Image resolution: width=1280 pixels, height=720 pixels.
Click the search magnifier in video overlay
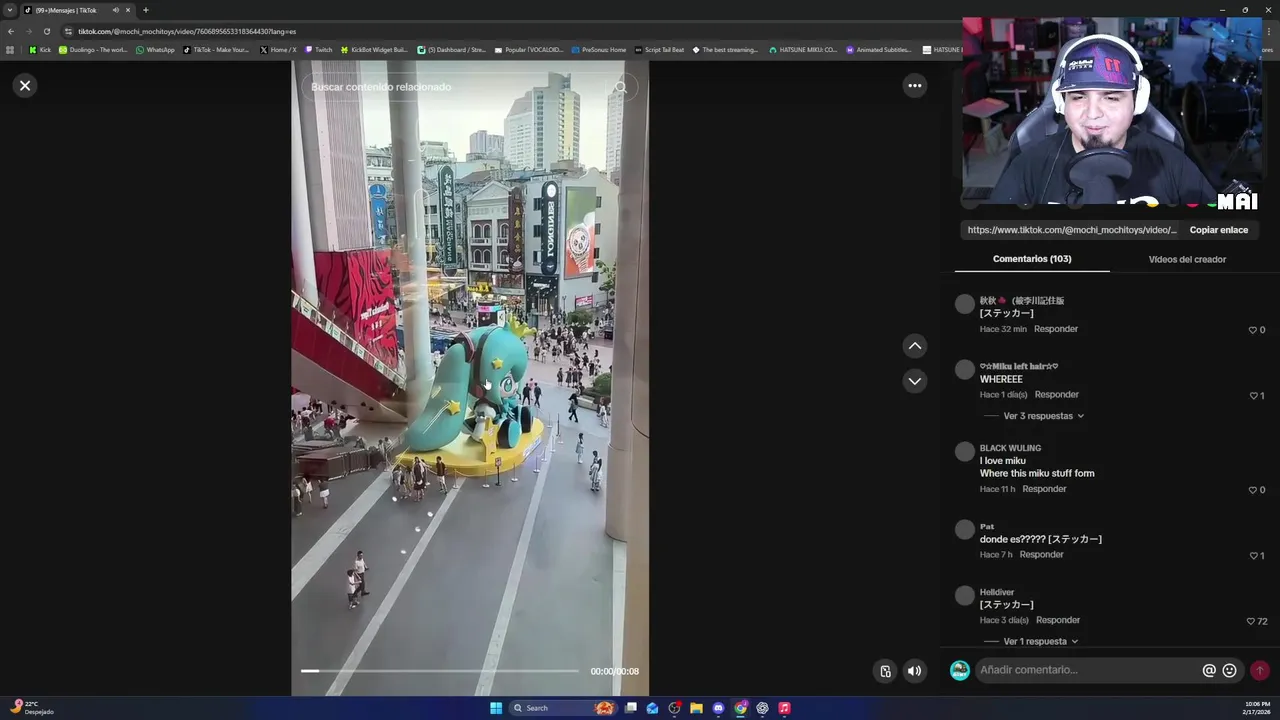coord(621,87)
